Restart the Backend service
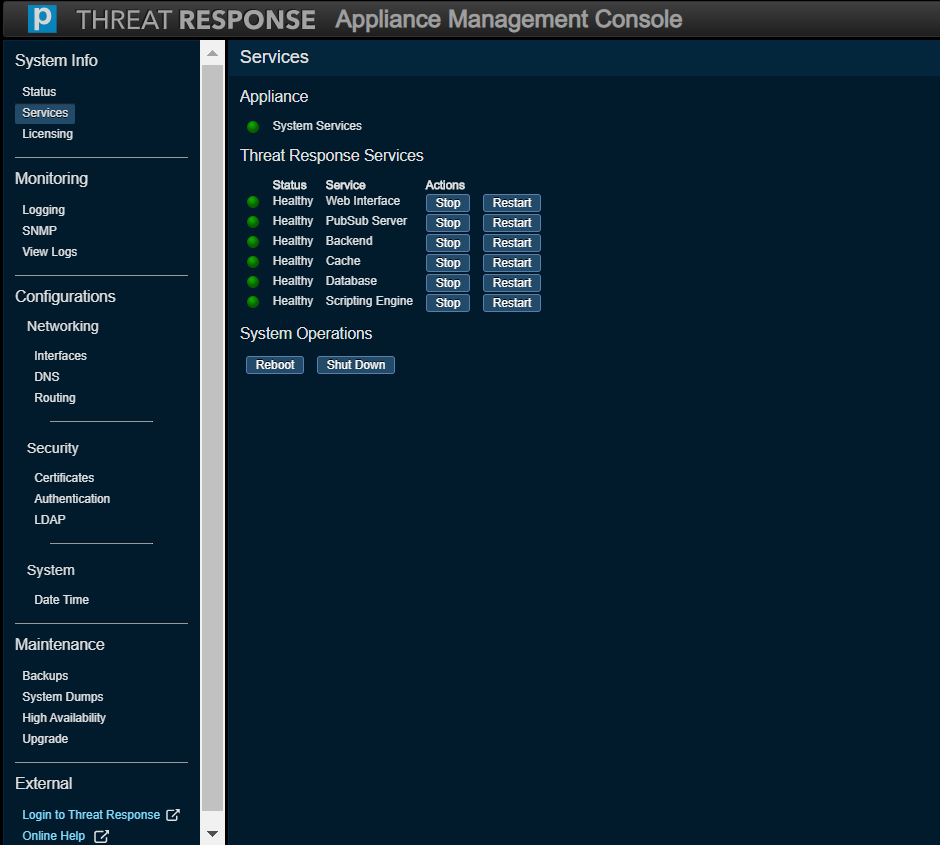This screenshot has width=940, height=845. click(x=512, y=243)
